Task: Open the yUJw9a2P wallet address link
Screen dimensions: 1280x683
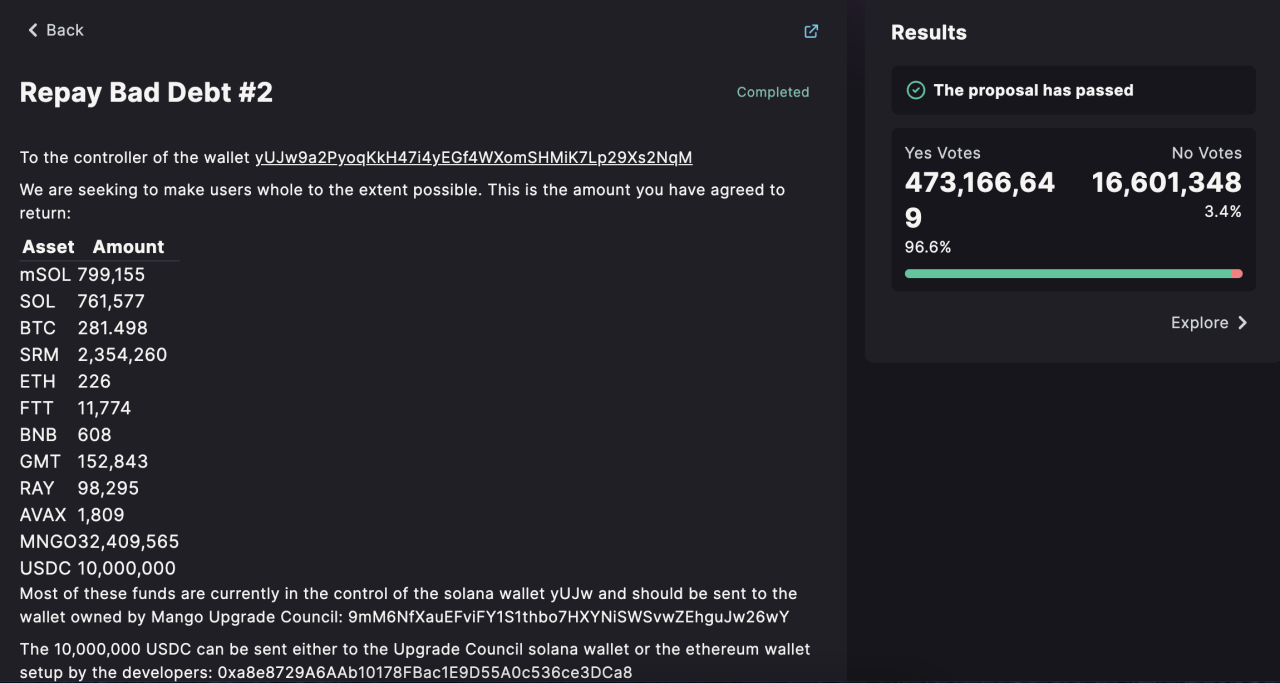Action: tap(473, 157)
